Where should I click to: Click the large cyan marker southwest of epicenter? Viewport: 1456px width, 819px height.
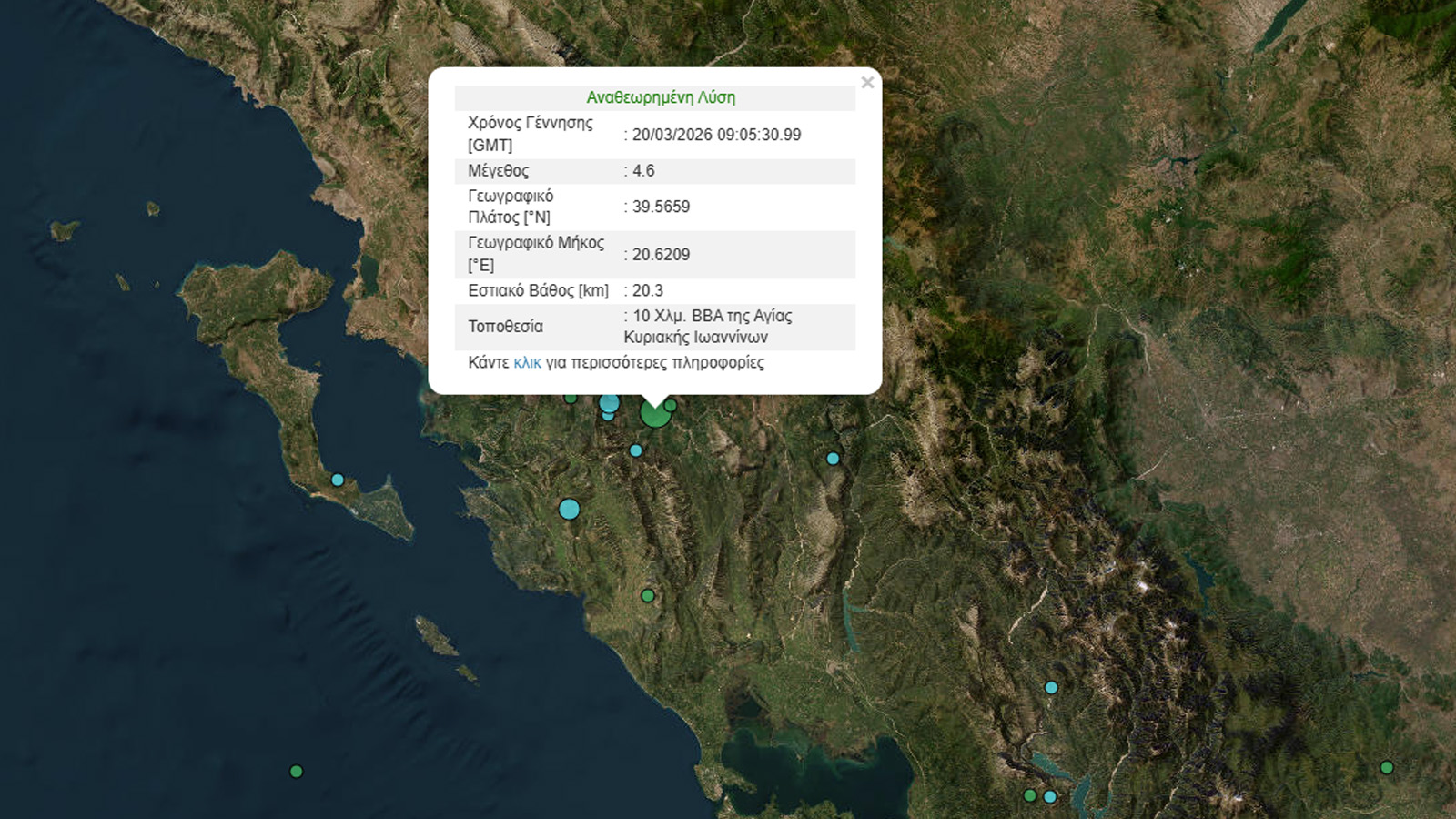tap(569, 509)
